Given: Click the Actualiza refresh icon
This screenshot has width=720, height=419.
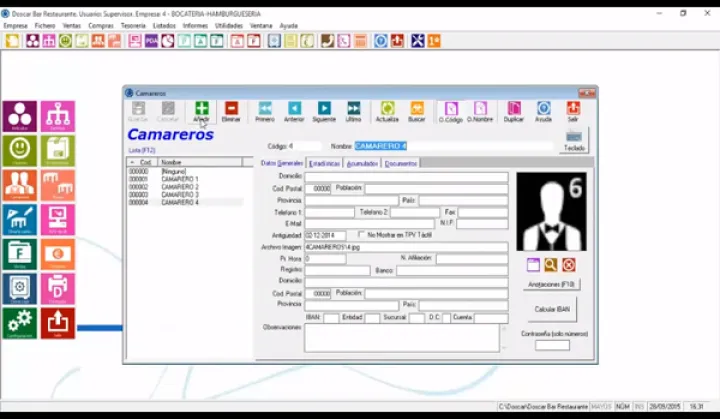Looking at the screenshot, I should 386,108.
